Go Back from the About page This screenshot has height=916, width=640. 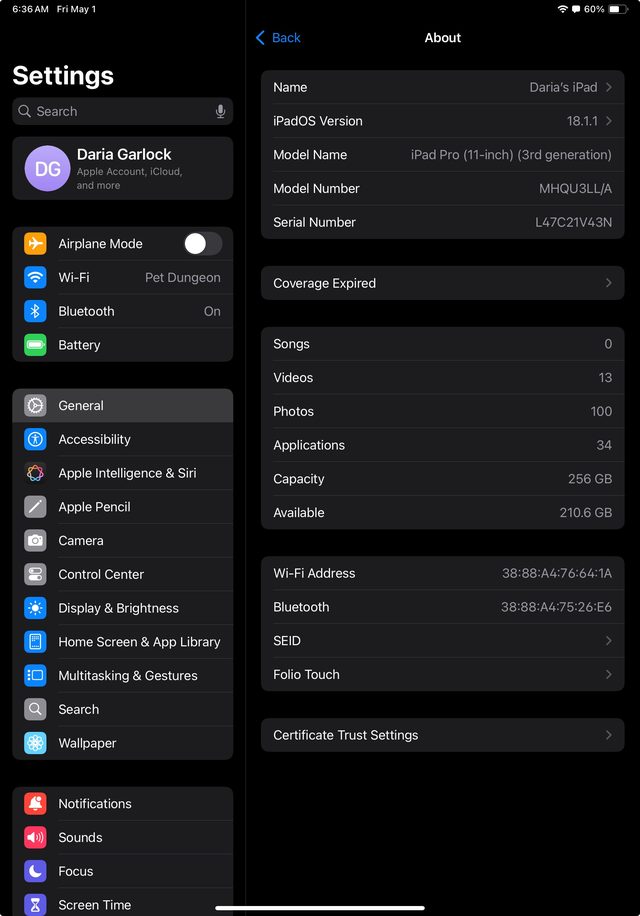coord(278,38)
